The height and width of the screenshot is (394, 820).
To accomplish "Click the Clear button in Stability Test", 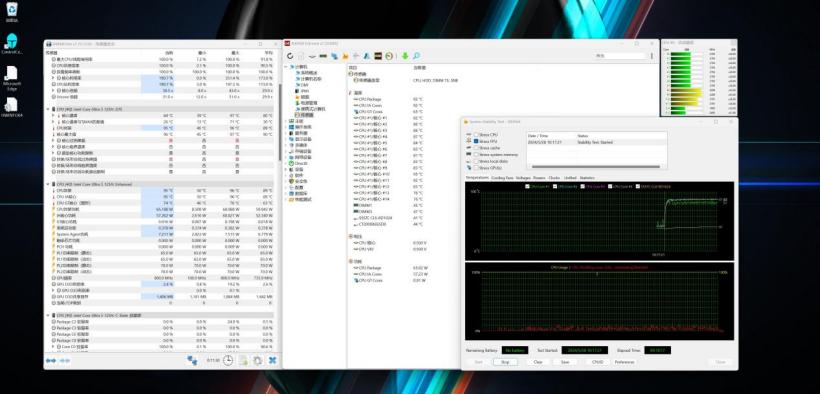I will [538, 362].
